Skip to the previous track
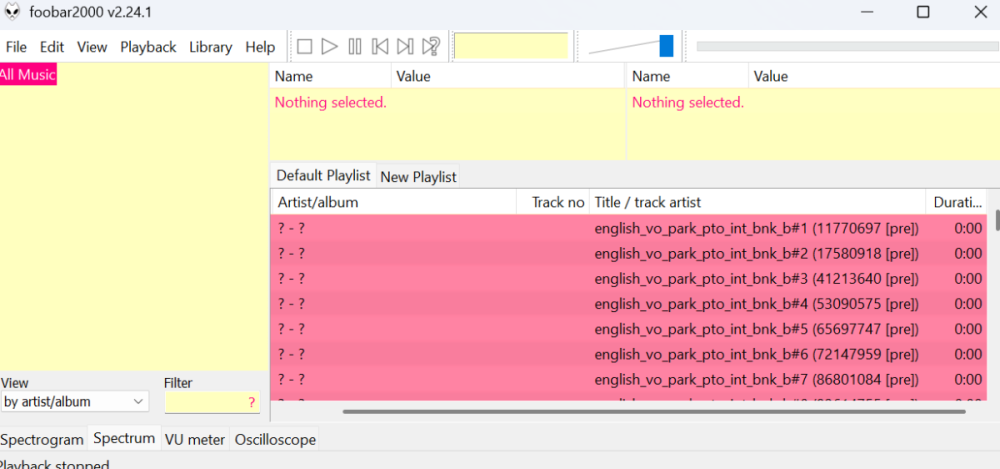The image size is (1000, 469). click(x=380, y=46)
